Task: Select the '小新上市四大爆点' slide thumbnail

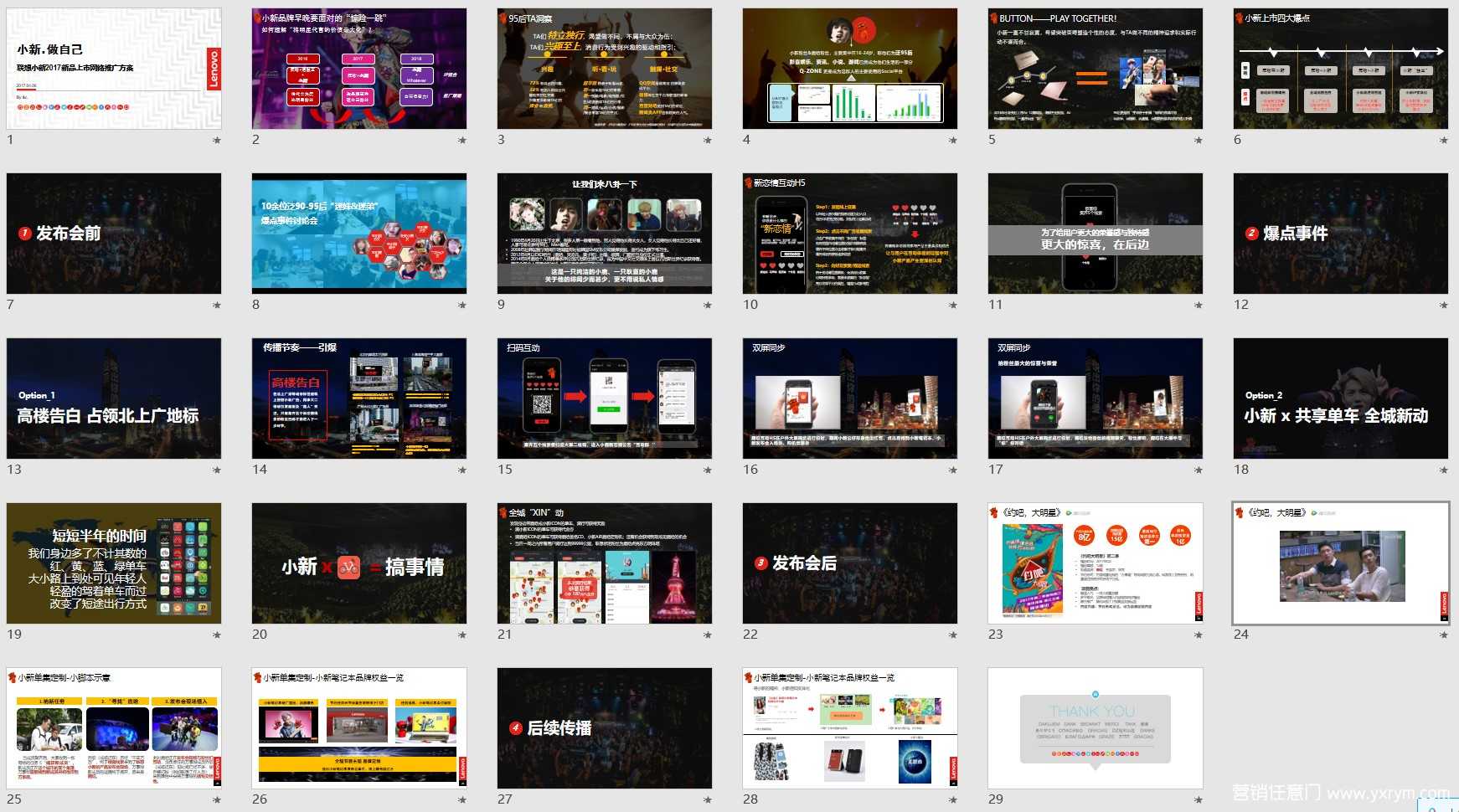Action: click(x=1341, y=69)
